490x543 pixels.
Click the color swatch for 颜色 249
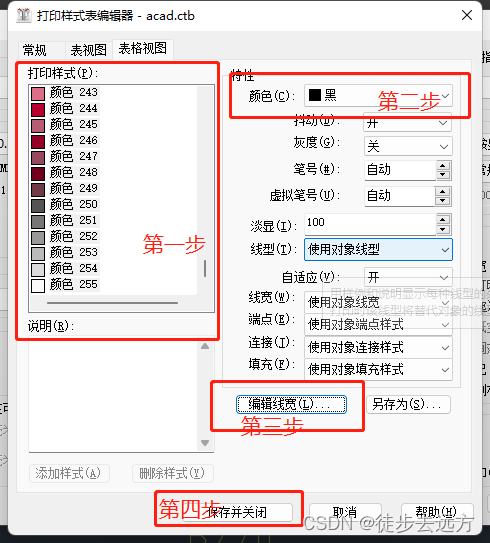click(x=38, y=189)
